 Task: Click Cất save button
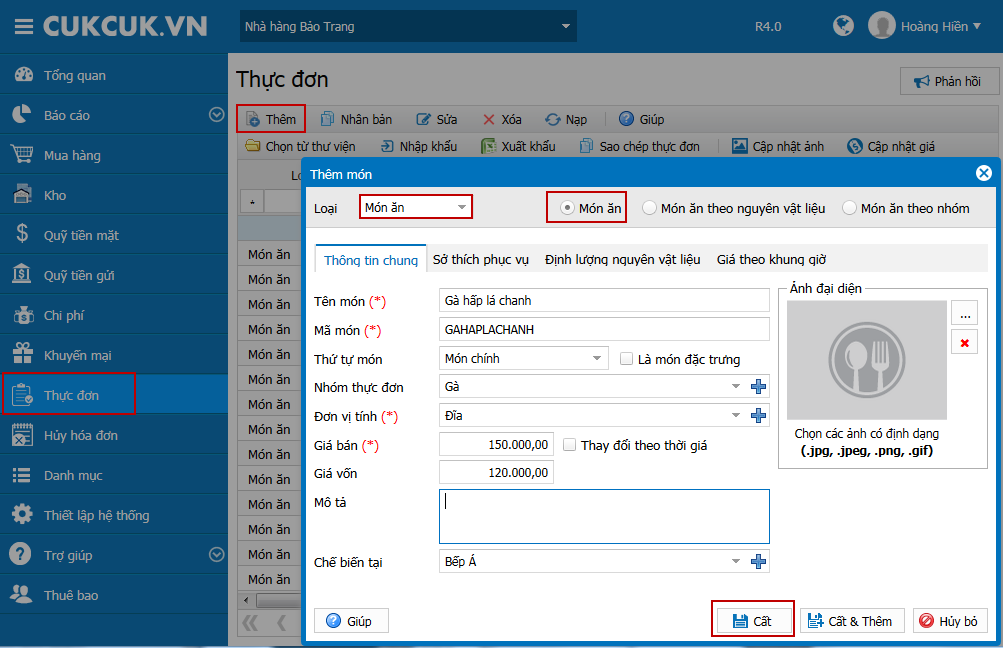point(753,620)
